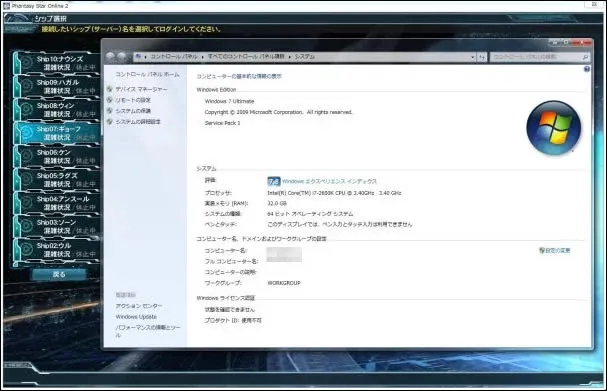Select Ship06:ケン in game ship list

pos(57,156)
